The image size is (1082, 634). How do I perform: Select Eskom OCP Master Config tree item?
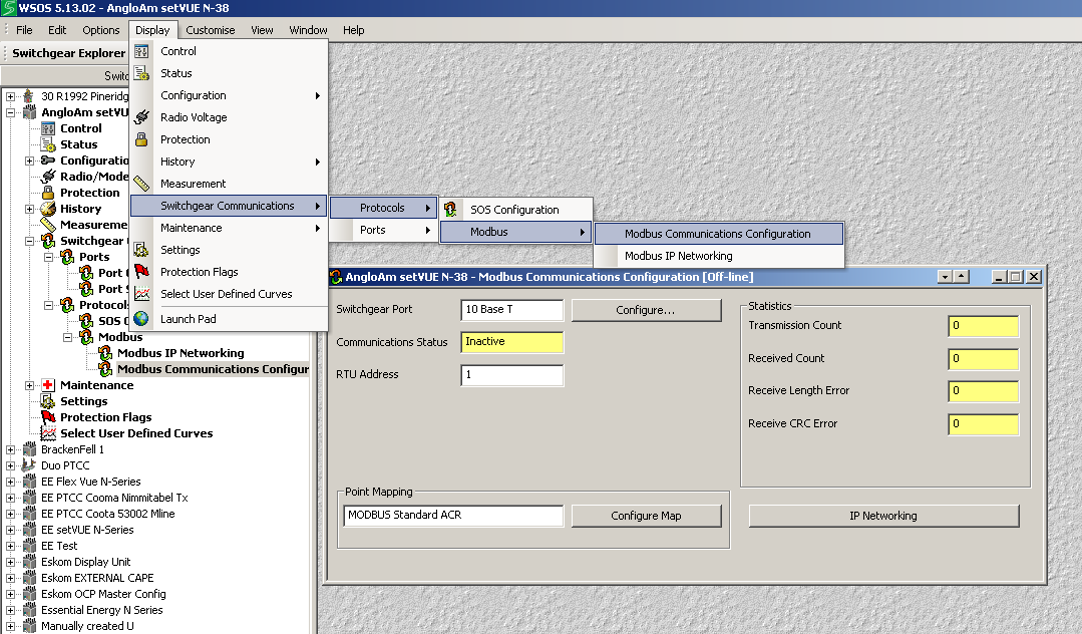[x=104, y=594]
